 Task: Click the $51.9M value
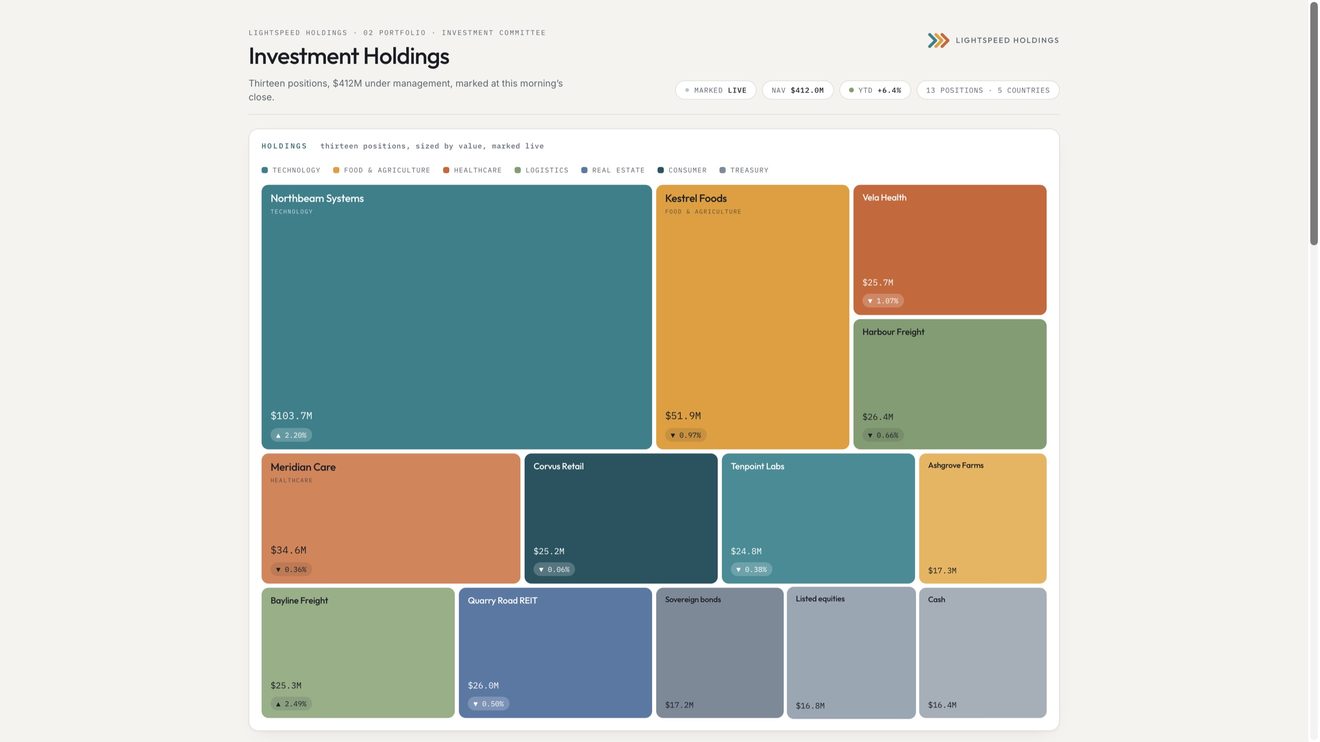pos(683,416)
